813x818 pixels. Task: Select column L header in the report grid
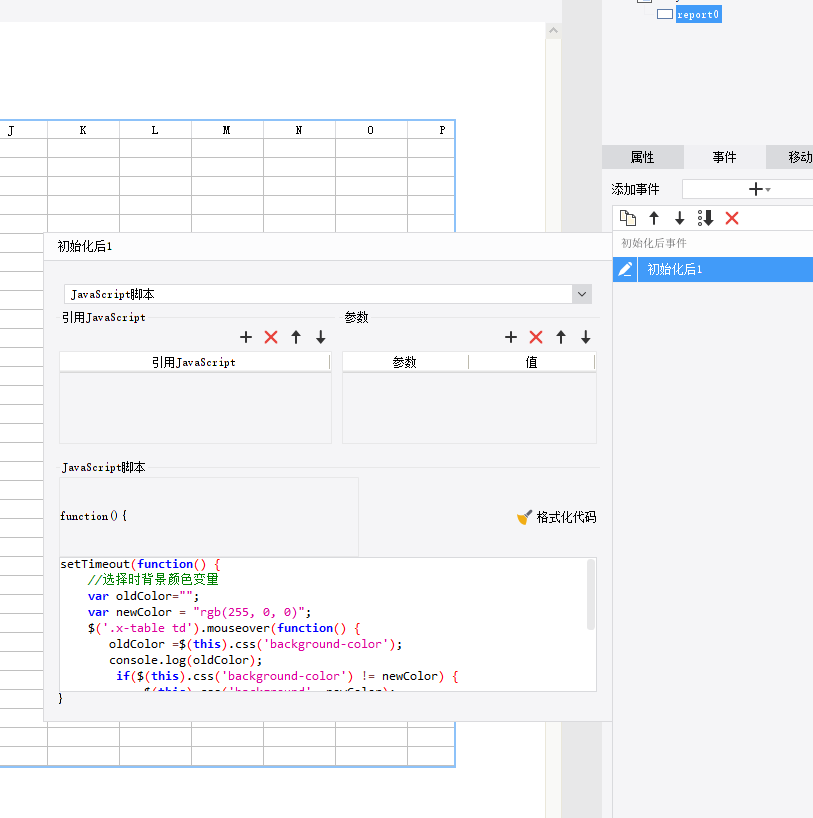[x=155, y=130]
